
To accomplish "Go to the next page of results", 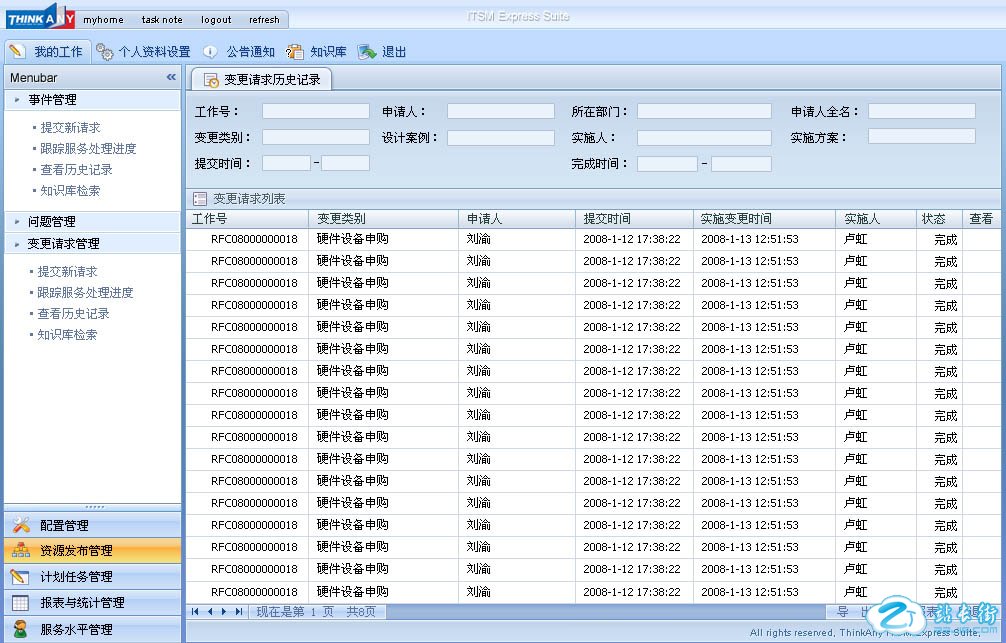I will point(224,611).
